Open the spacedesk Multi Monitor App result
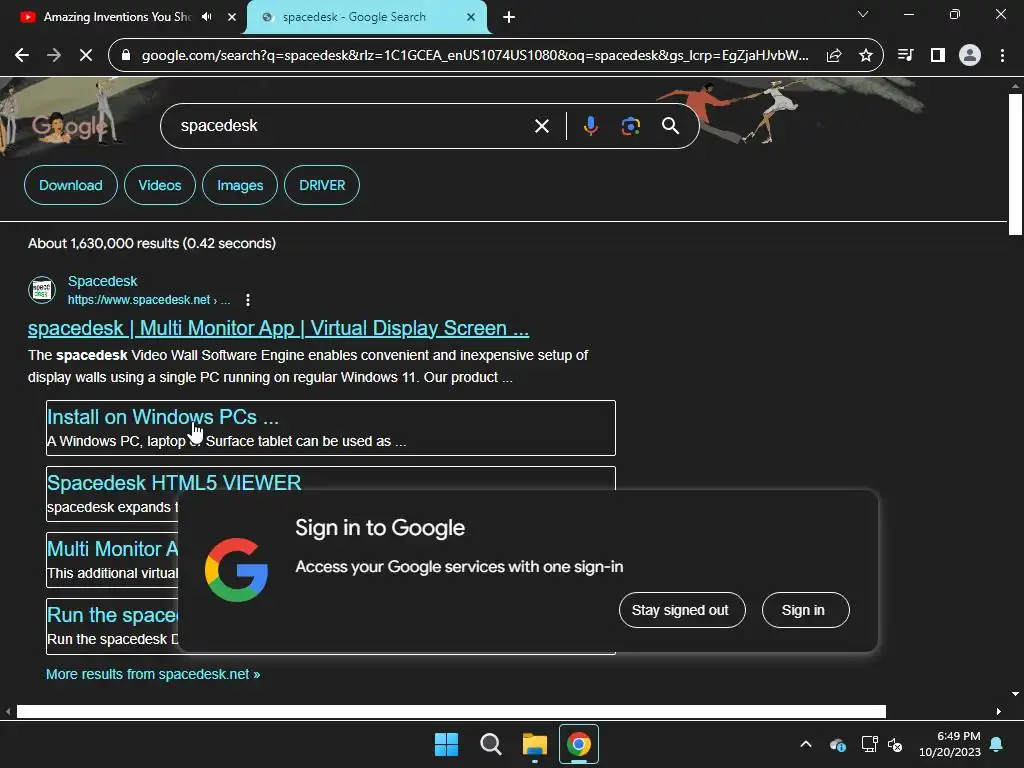Image resolution: width=1024 pixels, height=768 pixels. (278, 328)
